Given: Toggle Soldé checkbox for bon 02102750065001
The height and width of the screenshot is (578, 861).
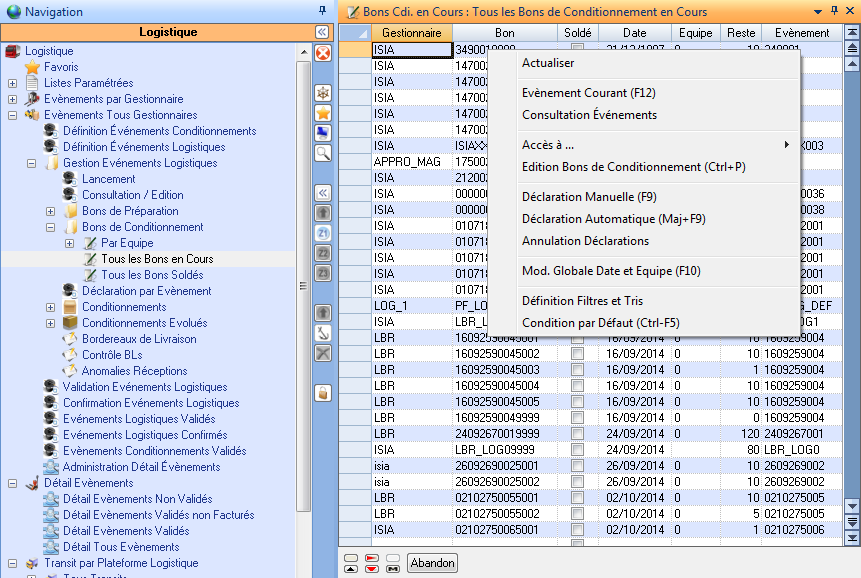Looking at the screenshot, I should [577, 529].
